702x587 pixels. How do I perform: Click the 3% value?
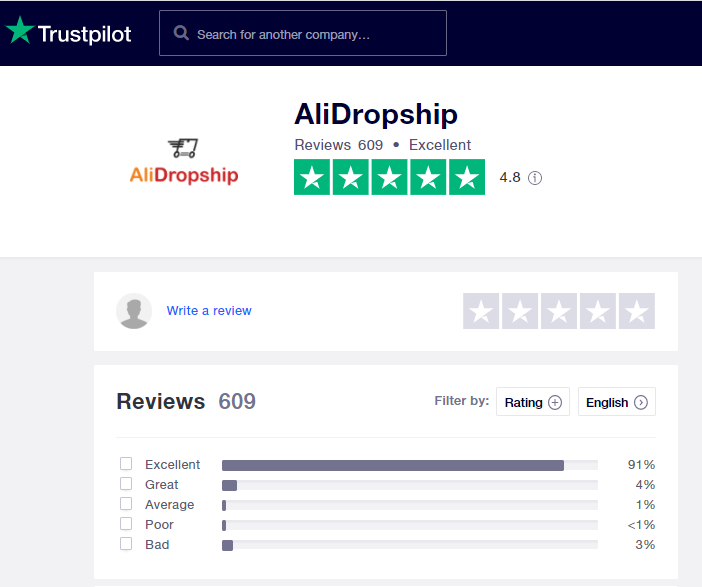[x=645, y=545]
